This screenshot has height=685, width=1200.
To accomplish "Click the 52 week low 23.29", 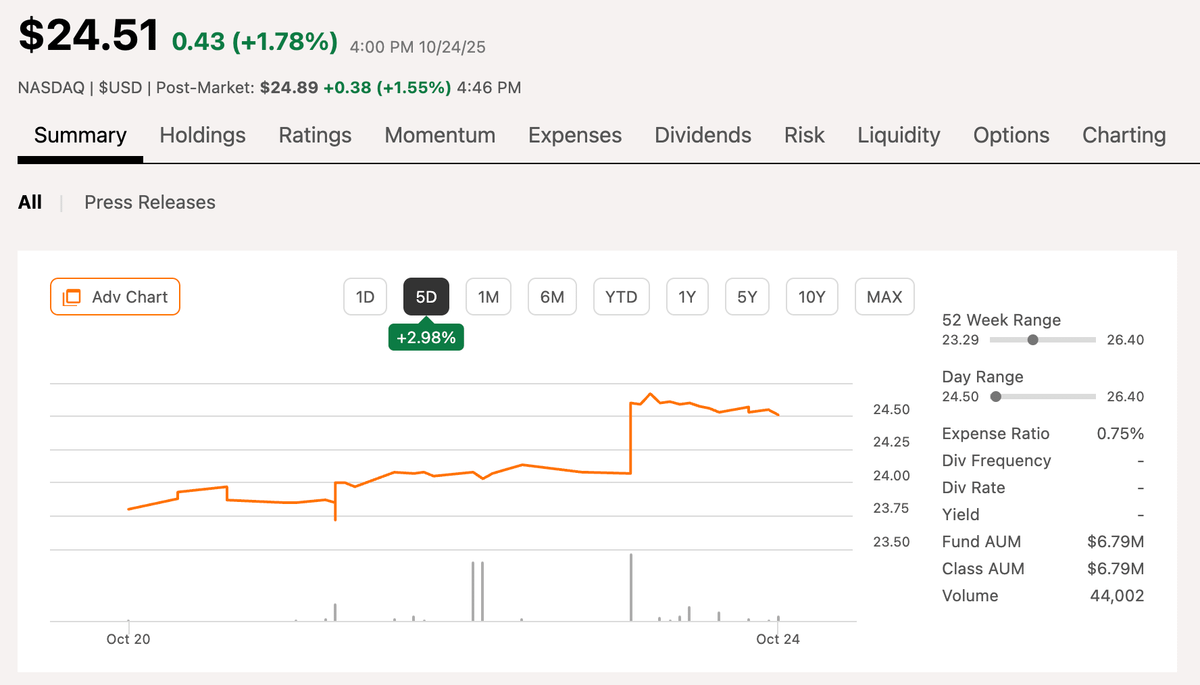I will click(x=961, y=340).
